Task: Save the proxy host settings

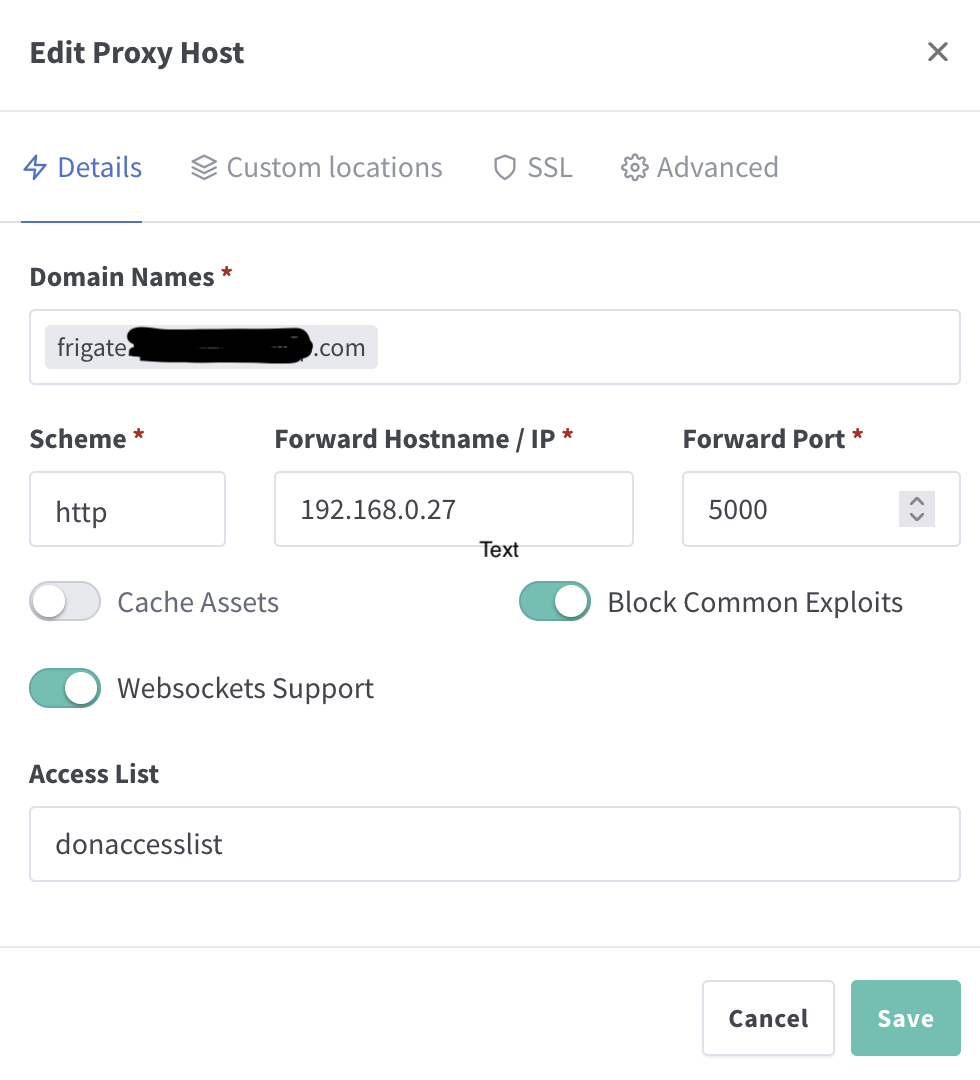Action: (906, 1018)
